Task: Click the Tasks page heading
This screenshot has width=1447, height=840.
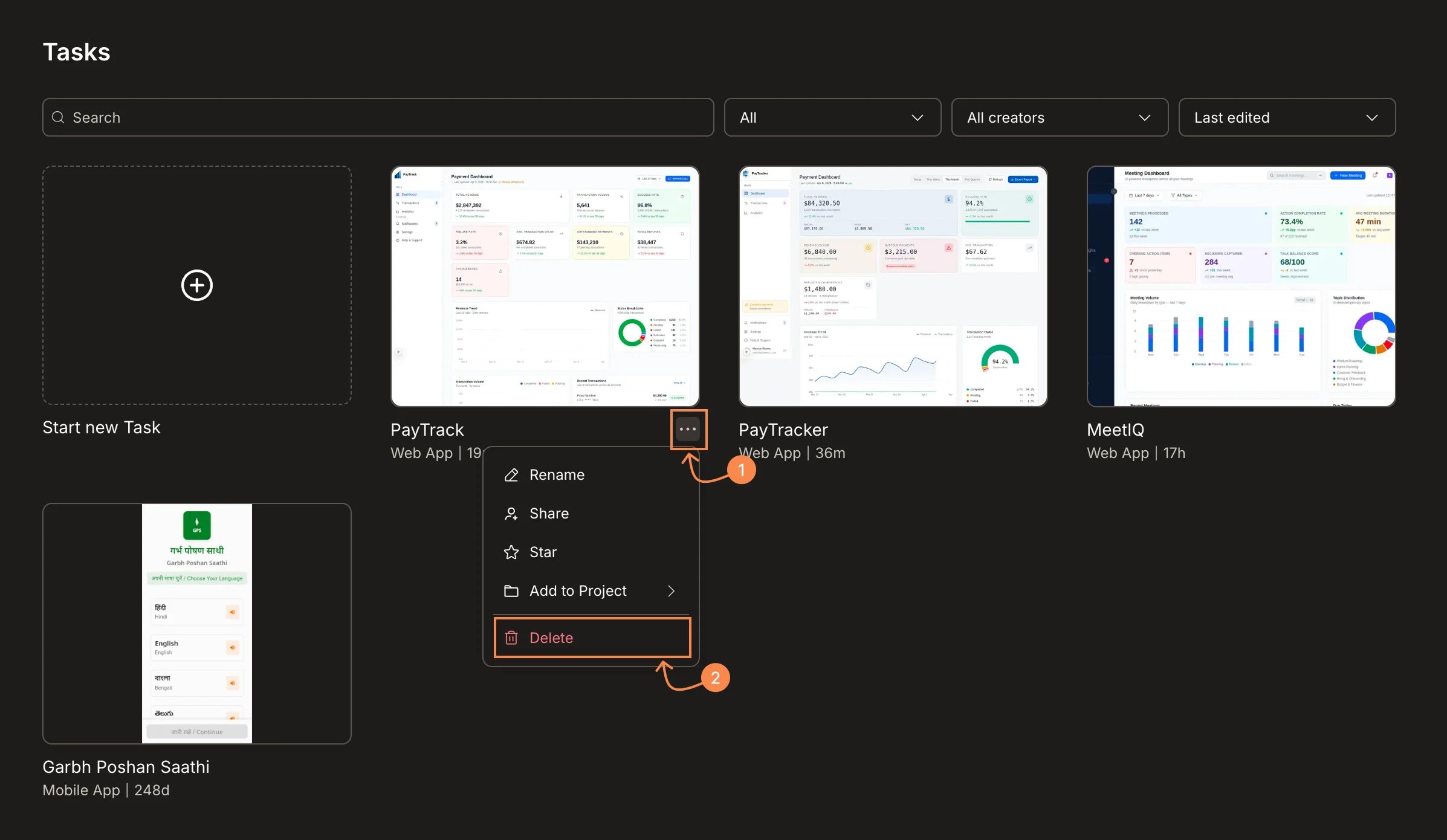Action: click(77, 52)
